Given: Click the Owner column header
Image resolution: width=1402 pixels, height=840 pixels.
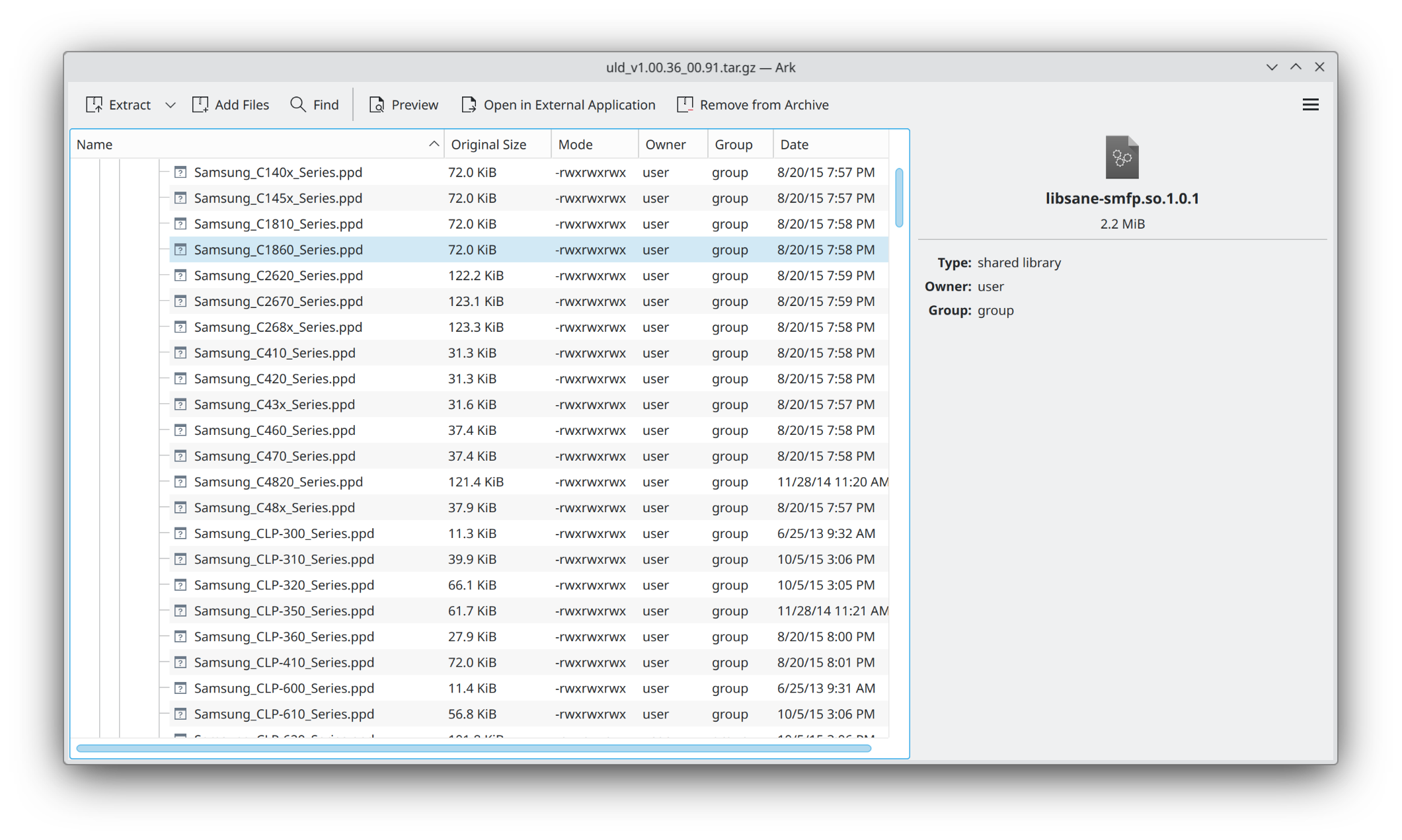Looking at the screenshot, I should click(664, 143).
